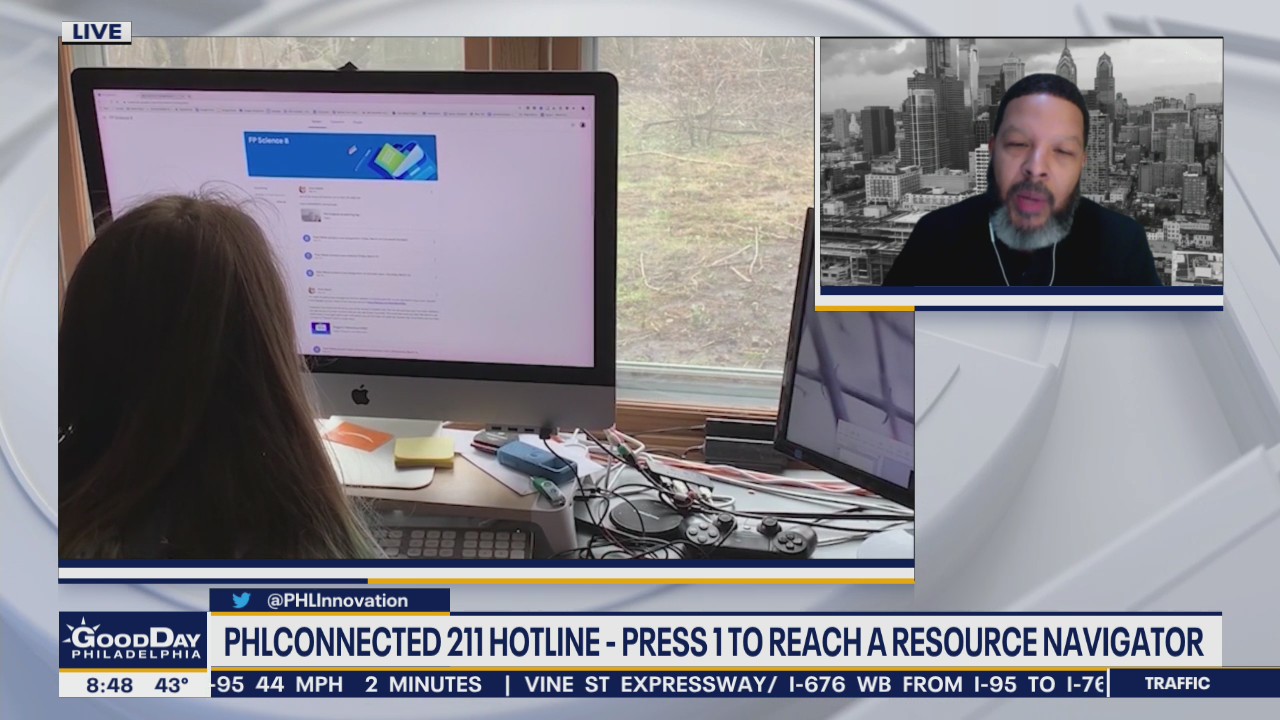
Task: Click the interview guest video inset
Action: tap(1021, 163)
